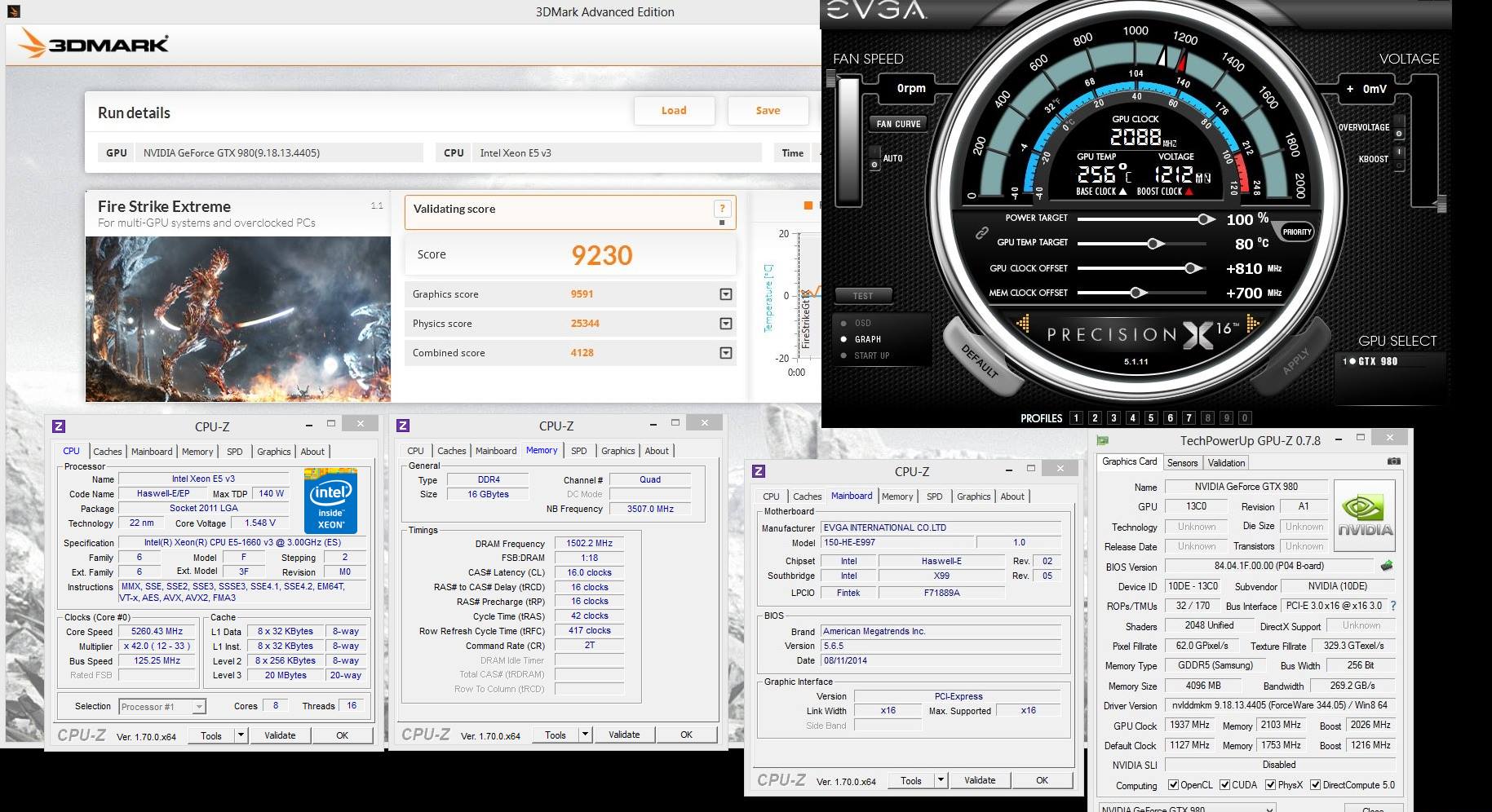The width and height of the screenshot is (1492, 812).
Task: Click the right arrow beside Precision X logo
Action: click(x=1253, y=324)
